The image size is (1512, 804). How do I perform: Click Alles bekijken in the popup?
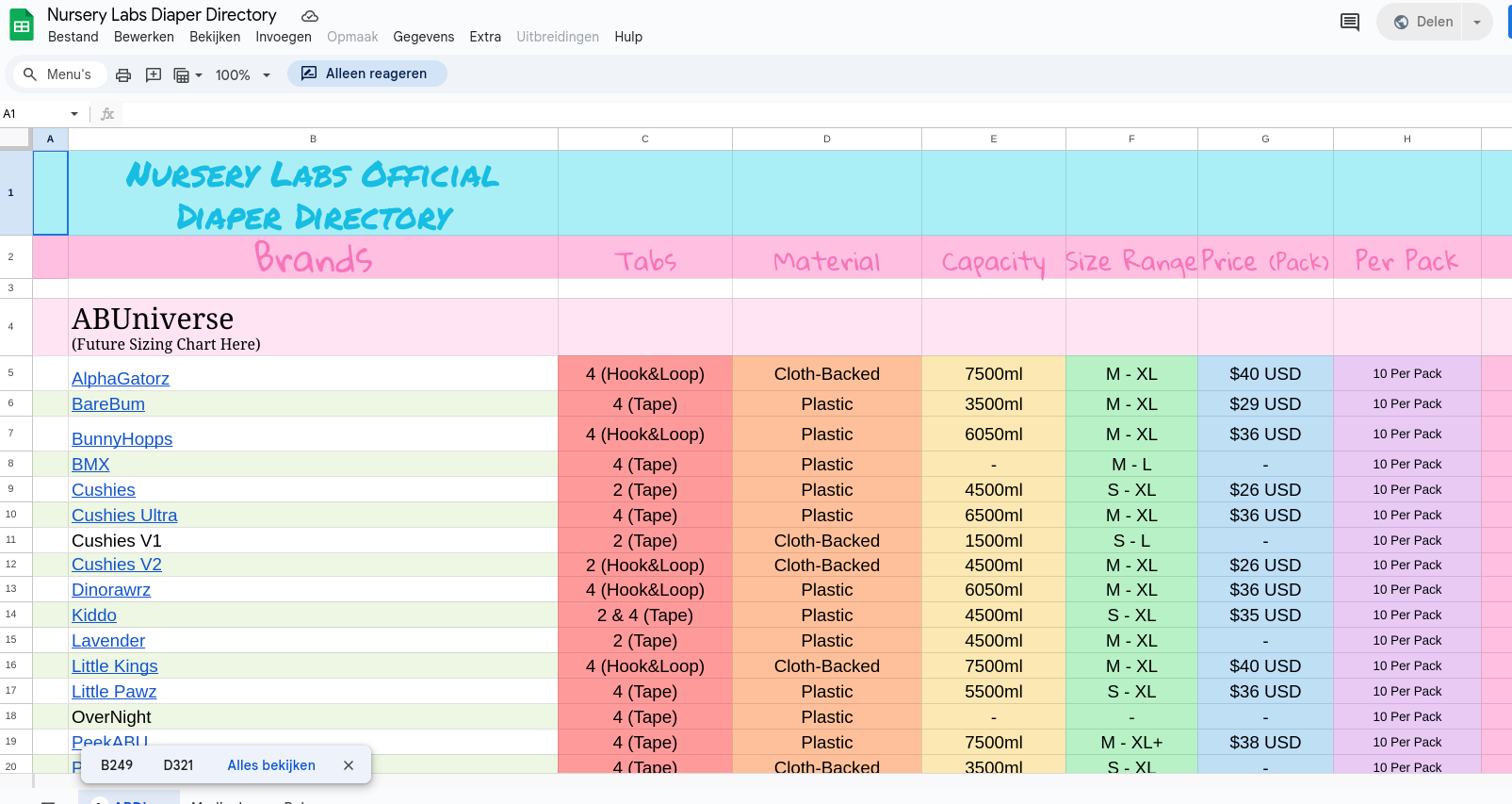[271, 765]
